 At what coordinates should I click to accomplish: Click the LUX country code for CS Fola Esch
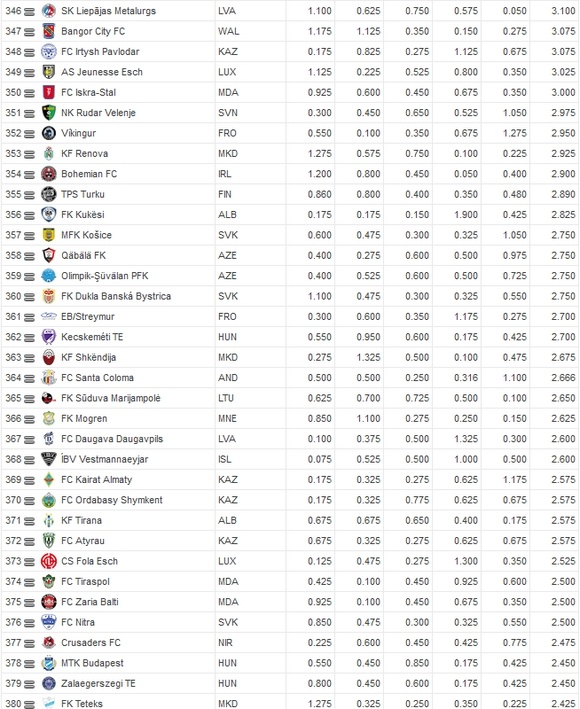(x=227, y=561)
